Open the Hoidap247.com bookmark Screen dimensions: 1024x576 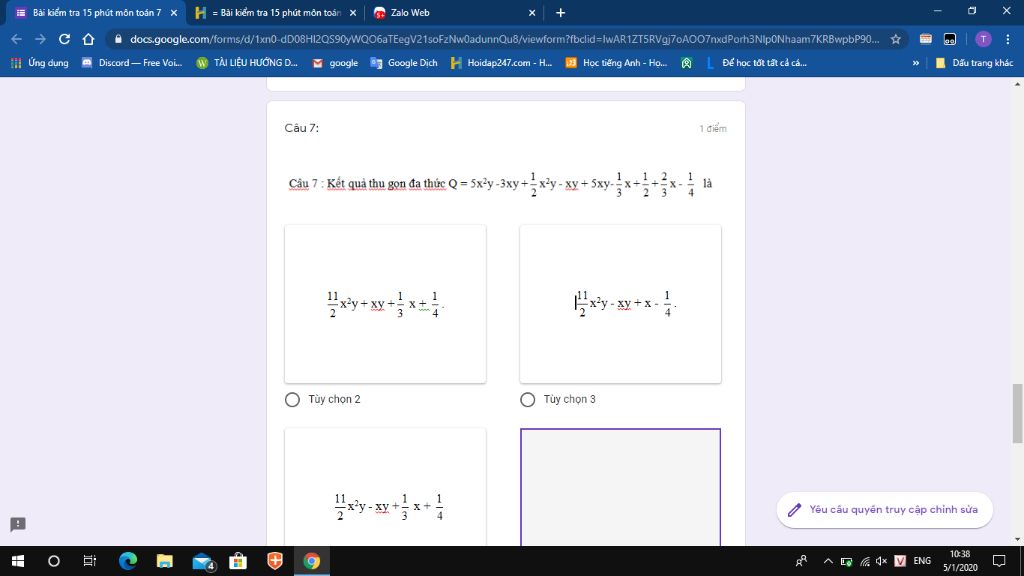[502, 63]
